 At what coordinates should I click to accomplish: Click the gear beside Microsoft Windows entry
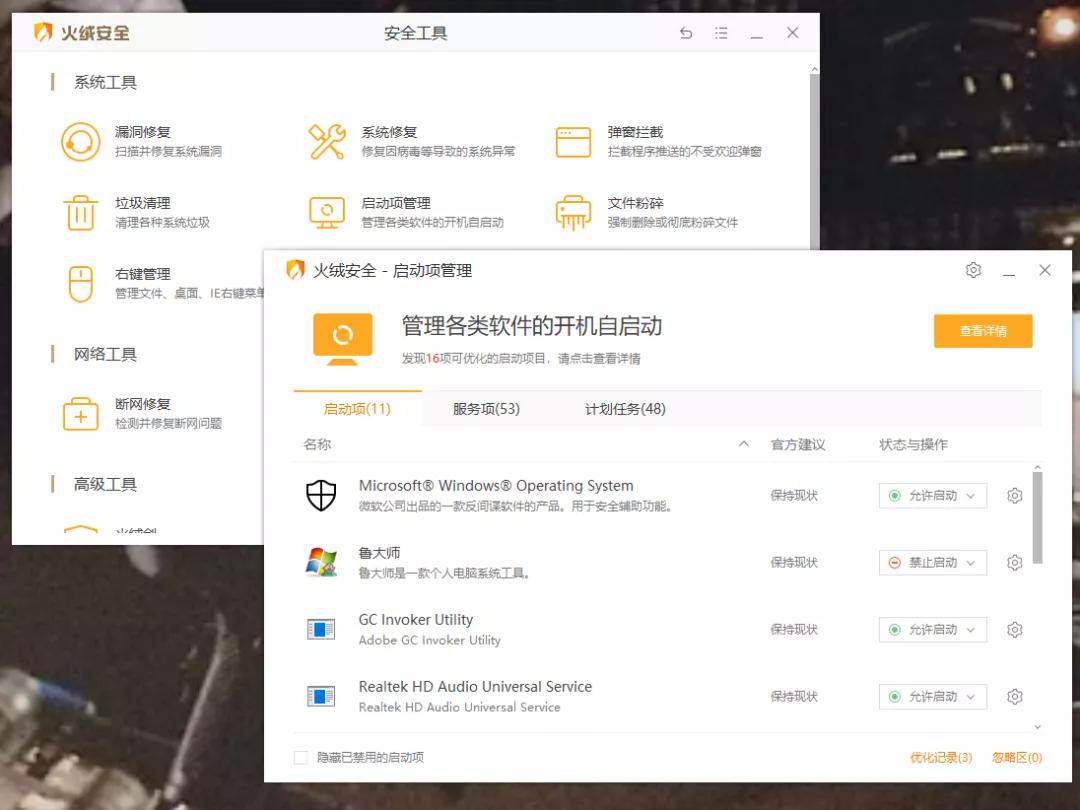(1015, 495)
